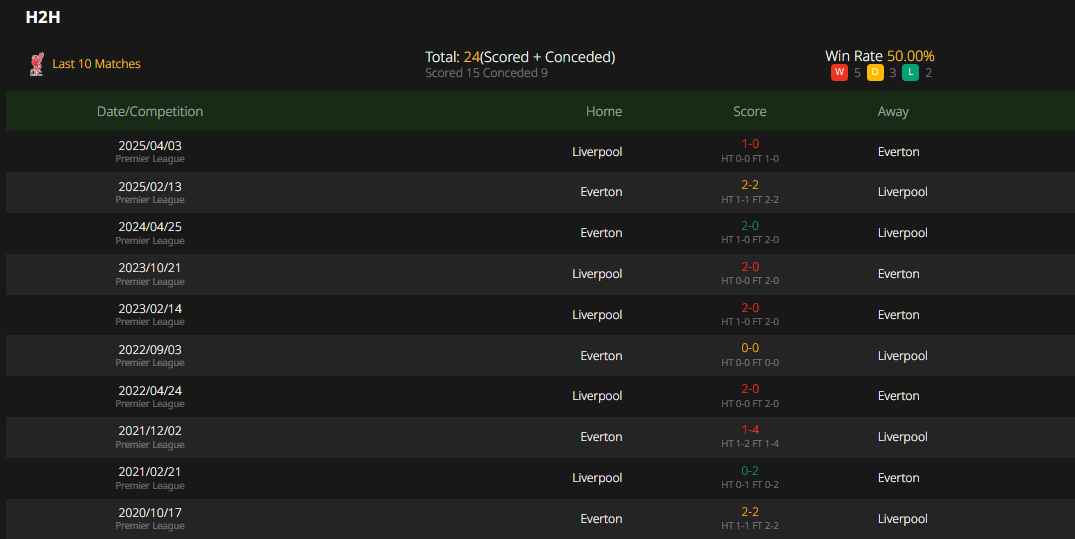The image size is (1075, 539).
Task: Open the green 2-0 score on 2024/04/25
Action: (x=750, y=226)
